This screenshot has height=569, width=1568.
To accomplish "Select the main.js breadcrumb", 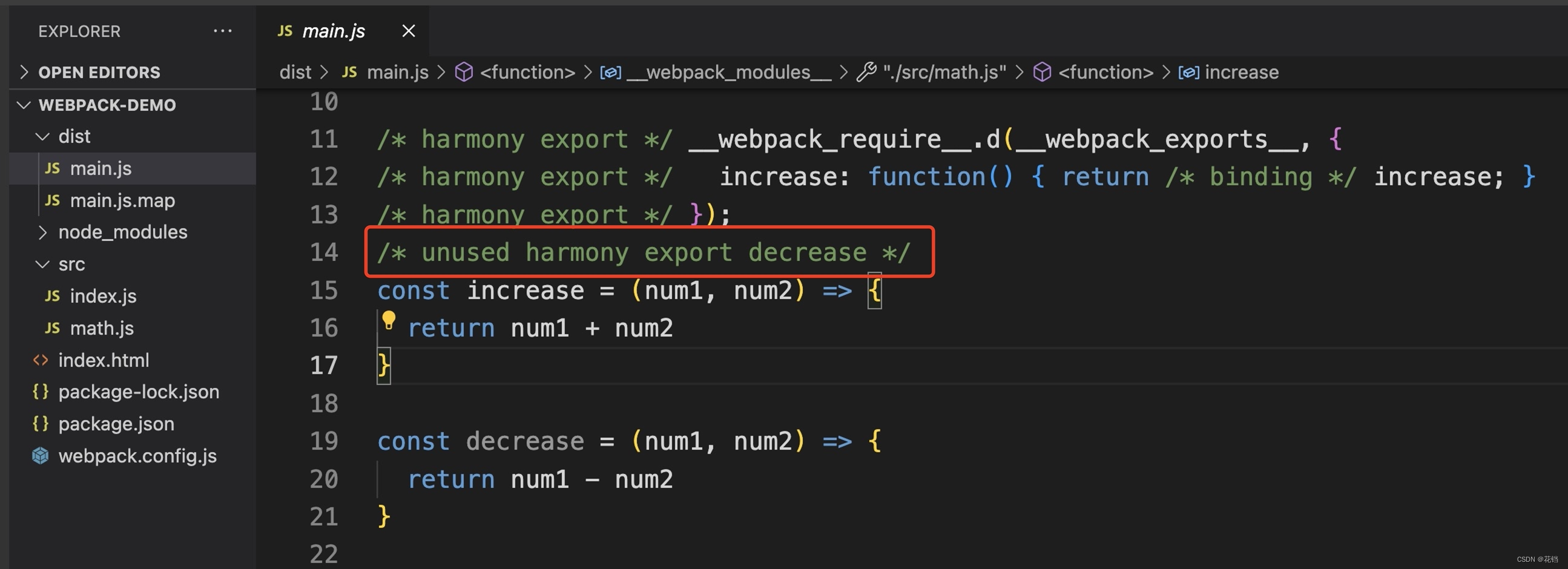I will (x=398, y=73).
